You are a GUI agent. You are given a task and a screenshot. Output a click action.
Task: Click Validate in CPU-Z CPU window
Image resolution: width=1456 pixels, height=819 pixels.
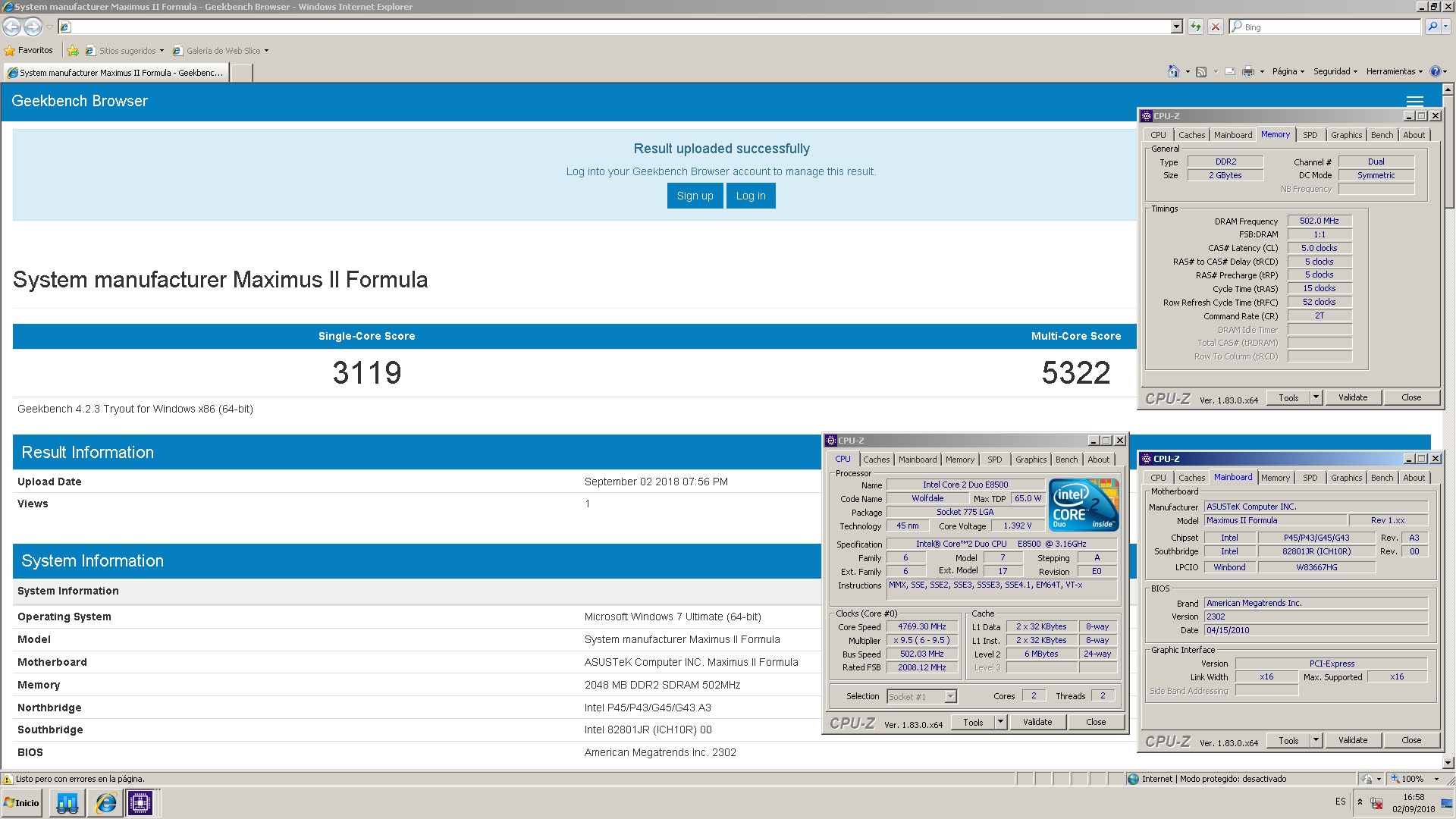[x=1037, y=722]
